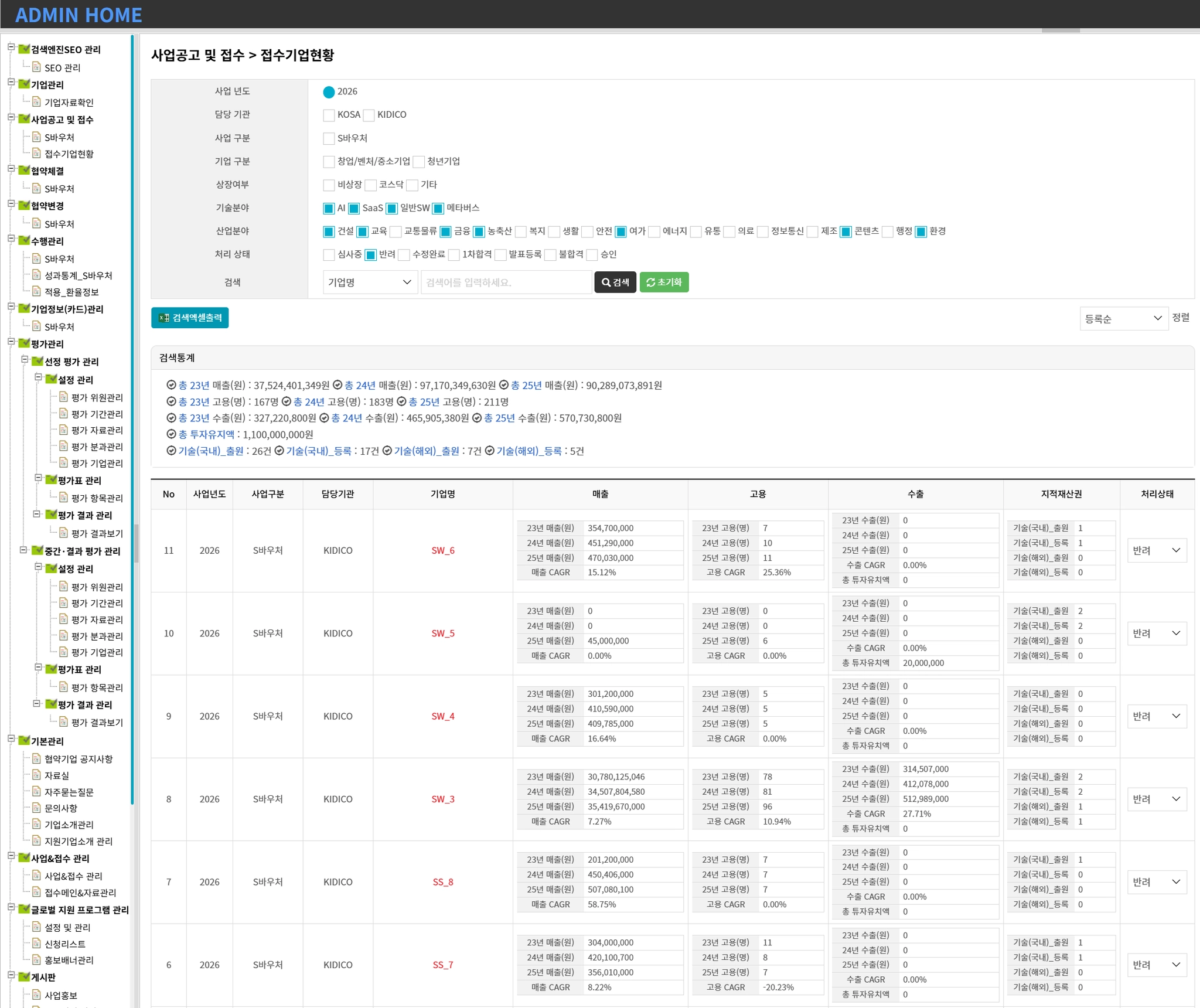This screenshot has width=1200, height=1008.
Task: Collapse the 평가관리 tree node
Action: click(11, 342)
